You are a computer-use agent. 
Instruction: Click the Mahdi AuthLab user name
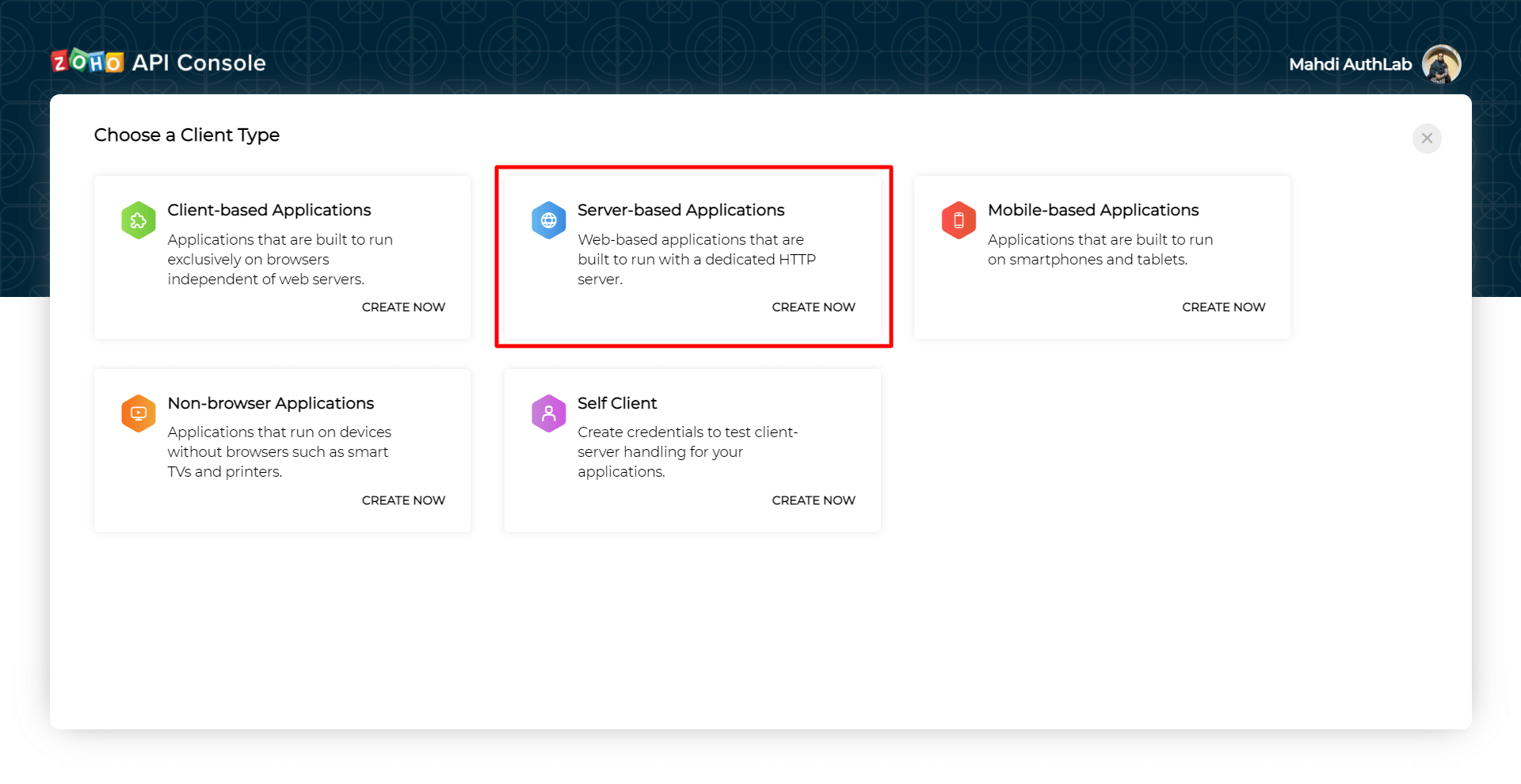(1351, 64)
